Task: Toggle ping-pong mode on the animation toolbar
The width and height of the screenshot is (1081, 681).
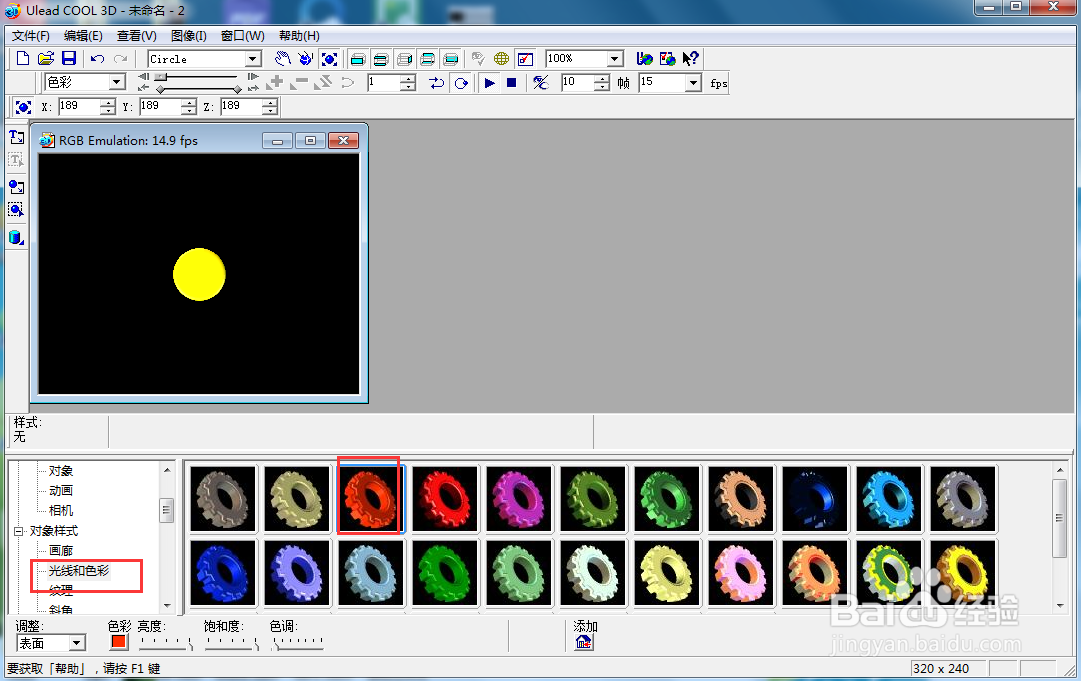Action: [436, 83]
